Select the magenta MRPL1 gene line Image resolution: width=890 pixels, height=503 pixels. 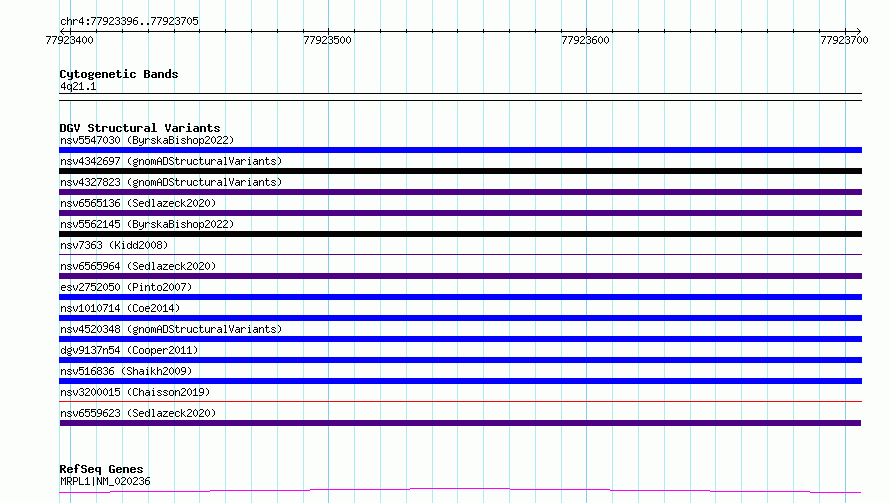[460, 491]
